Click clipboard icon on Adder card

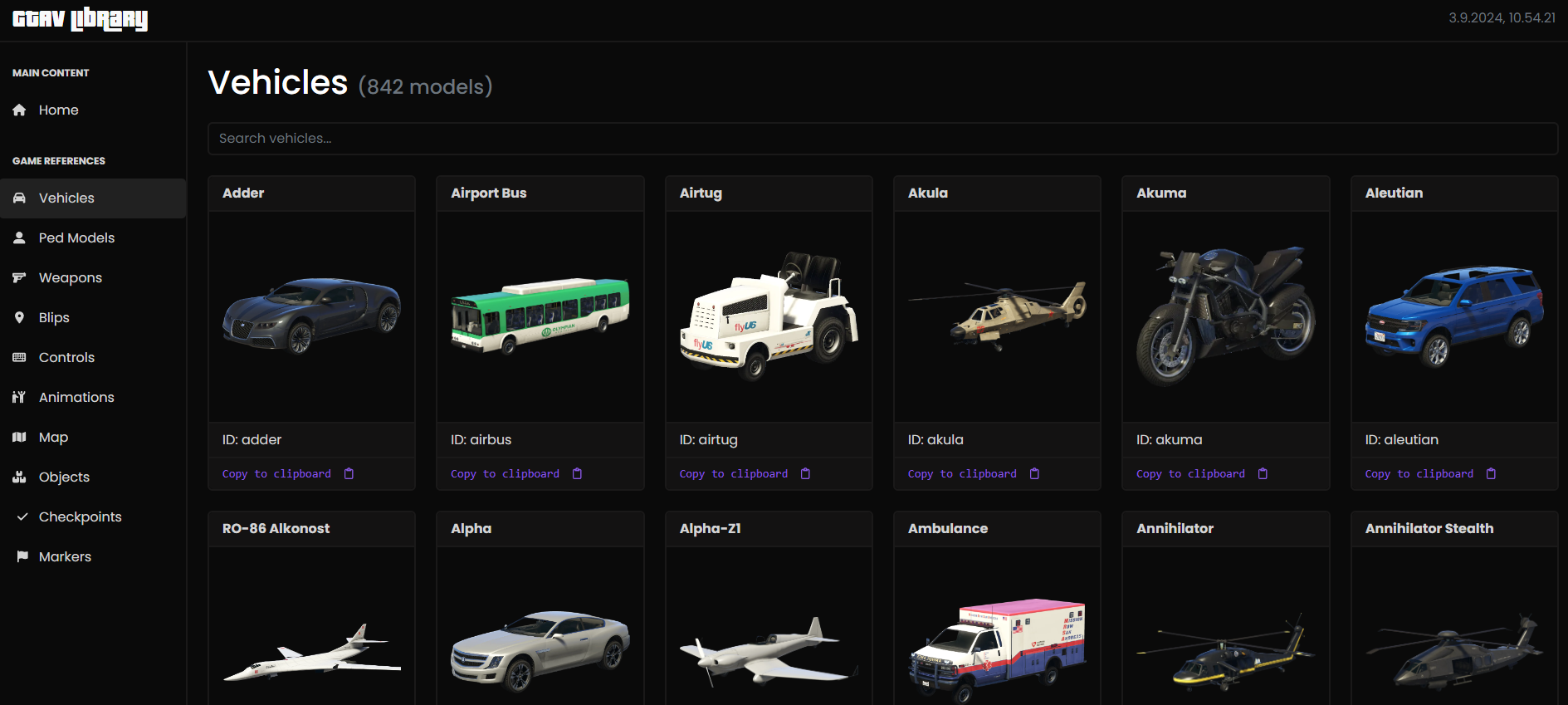[349, 473]
